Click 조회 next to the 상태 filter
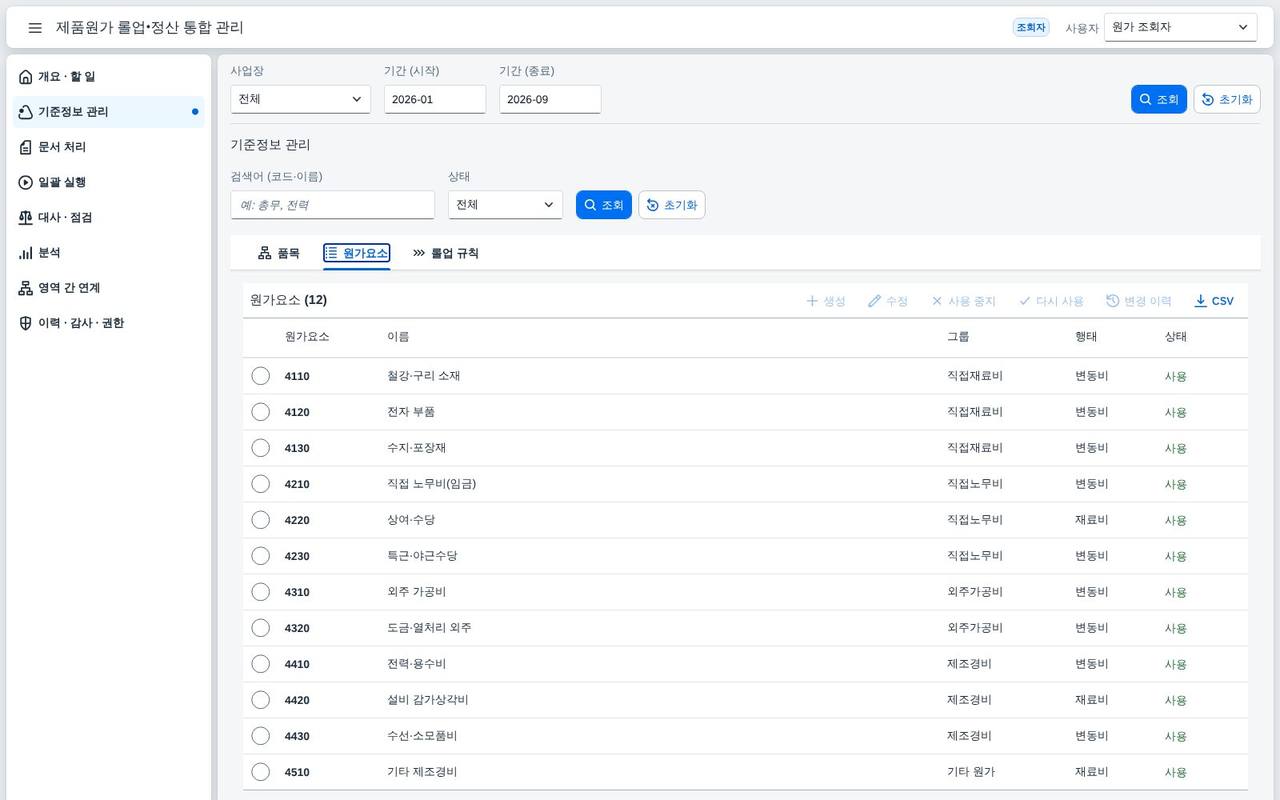The height and width of the screenshot is (800, 1280). click(604, 205)
